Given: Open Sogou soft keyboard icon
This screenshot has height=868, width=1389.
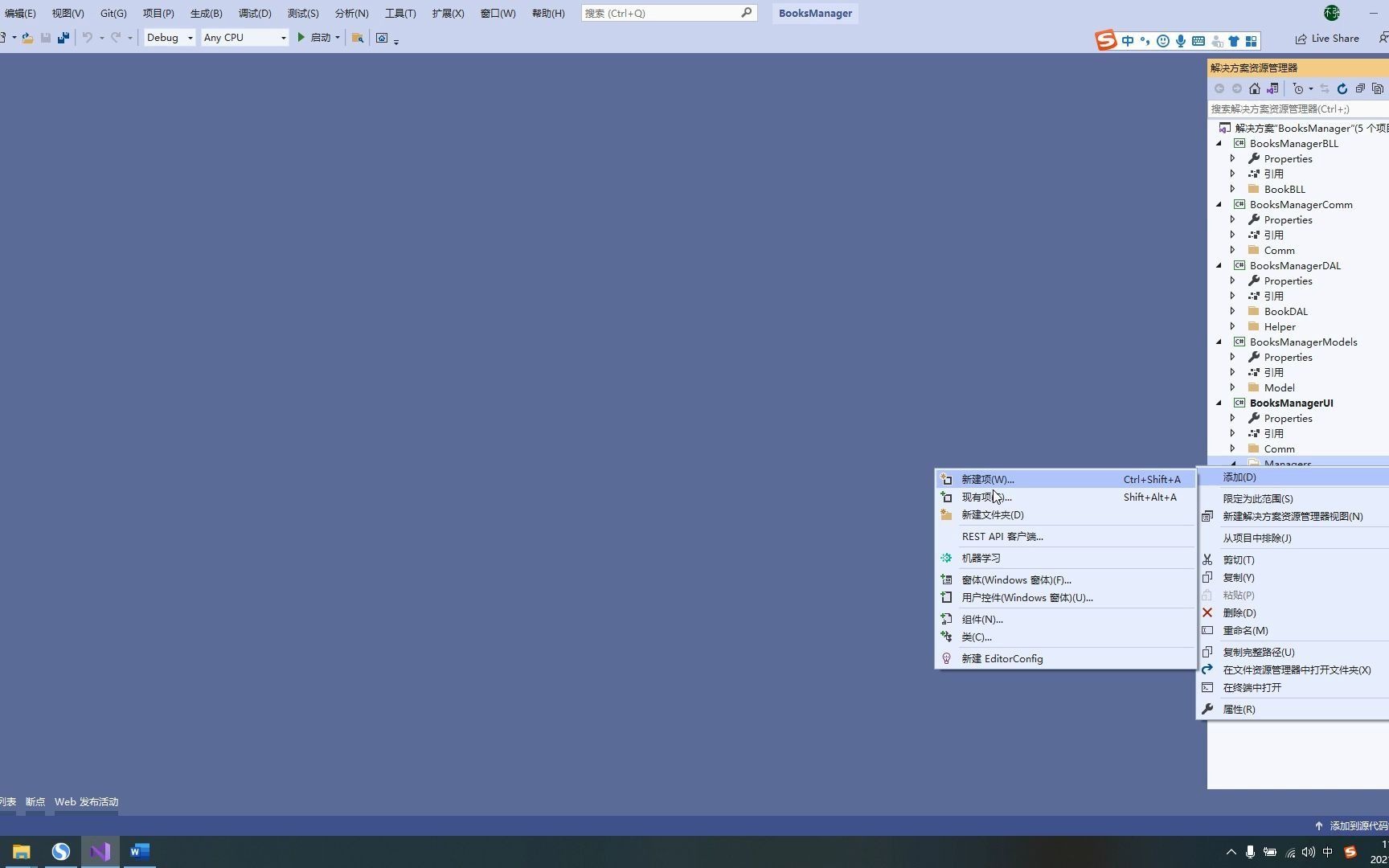Looking at the screenshot, I should (x=1198, y=41).
